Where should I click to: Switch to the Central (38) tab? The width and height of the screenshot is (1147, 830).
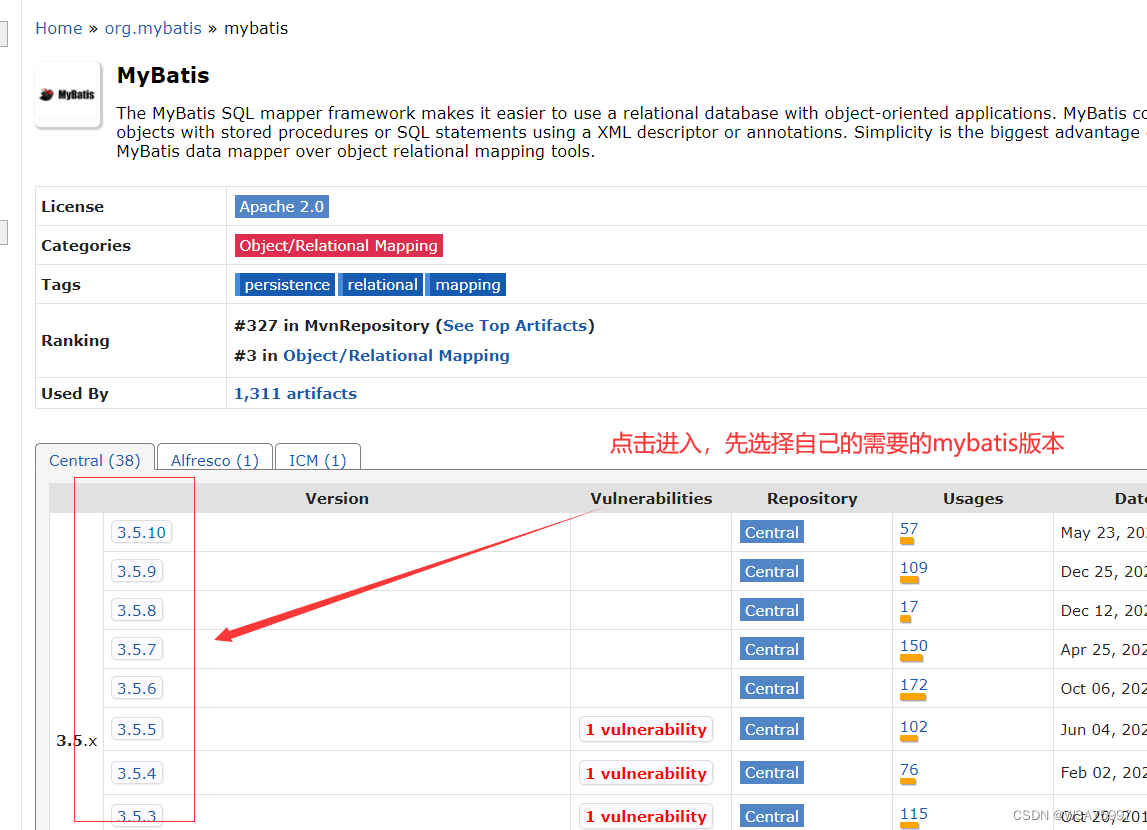(95, 459)
